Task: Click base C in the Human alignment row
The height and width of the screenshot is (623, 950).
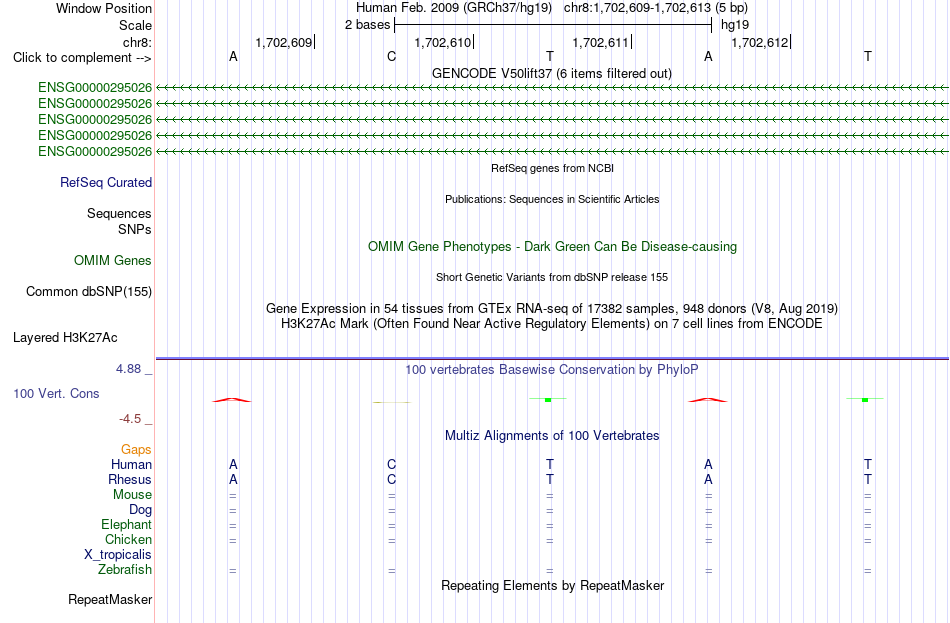Action: pyautogui.click(x=391, y=465)
